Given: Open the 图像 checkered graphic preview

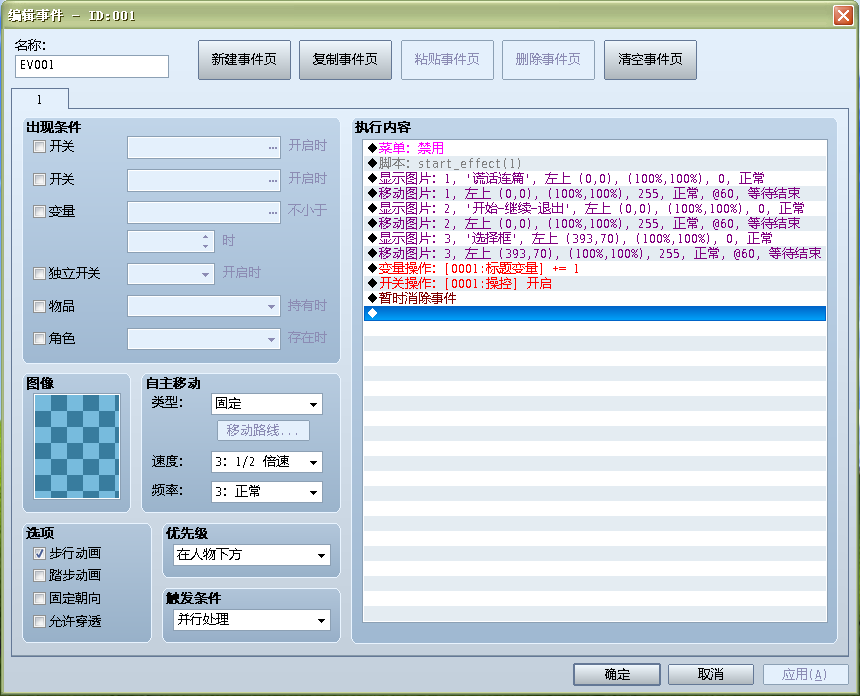Looking at the screenshot, I should coord(77,446).
